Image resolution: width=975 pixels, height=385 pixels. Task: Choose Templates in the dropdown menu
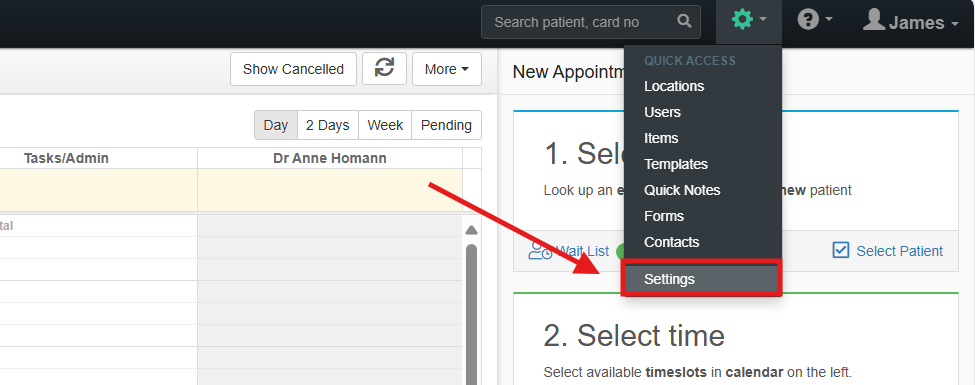(676, 164)
